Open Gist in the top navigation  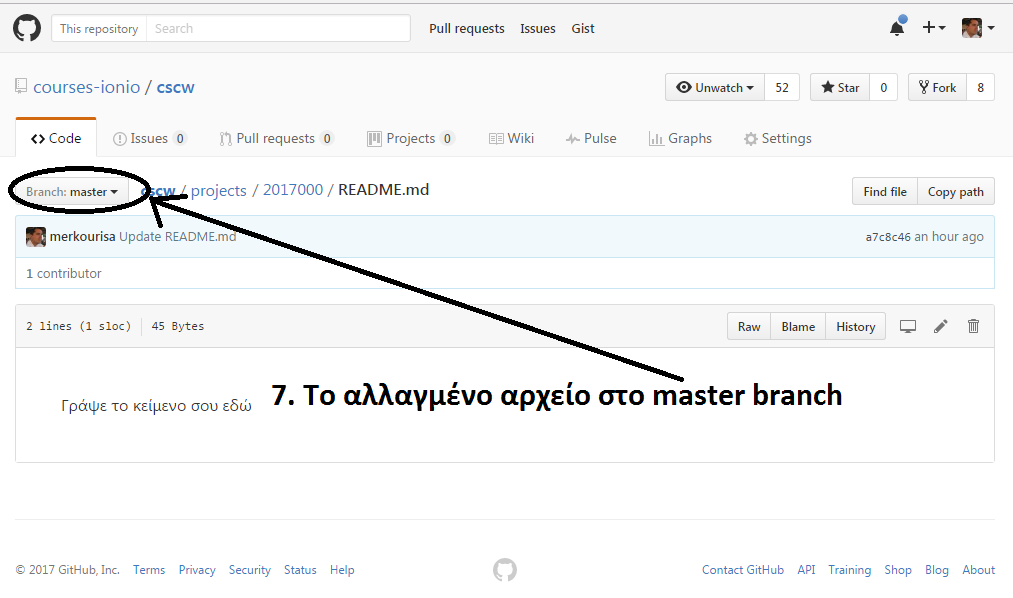click(x=583, y=28)
